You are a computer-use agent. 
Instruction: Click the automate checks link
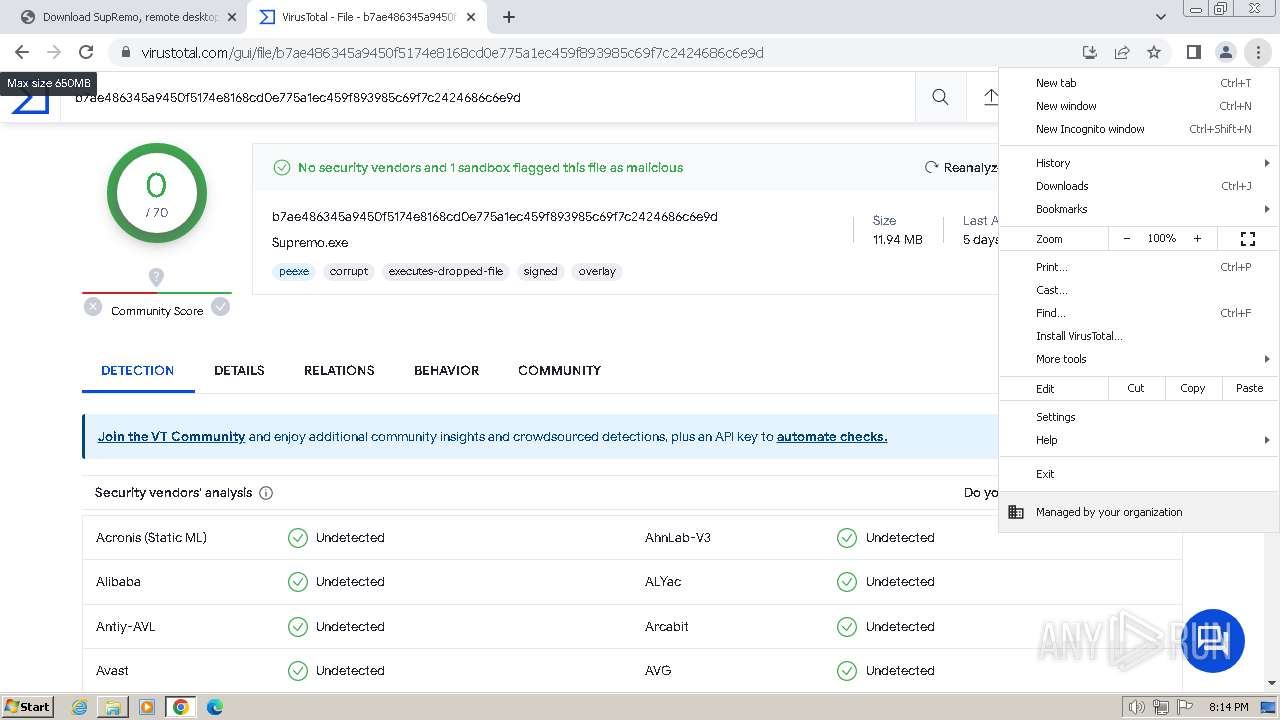(x=832, y=437)
